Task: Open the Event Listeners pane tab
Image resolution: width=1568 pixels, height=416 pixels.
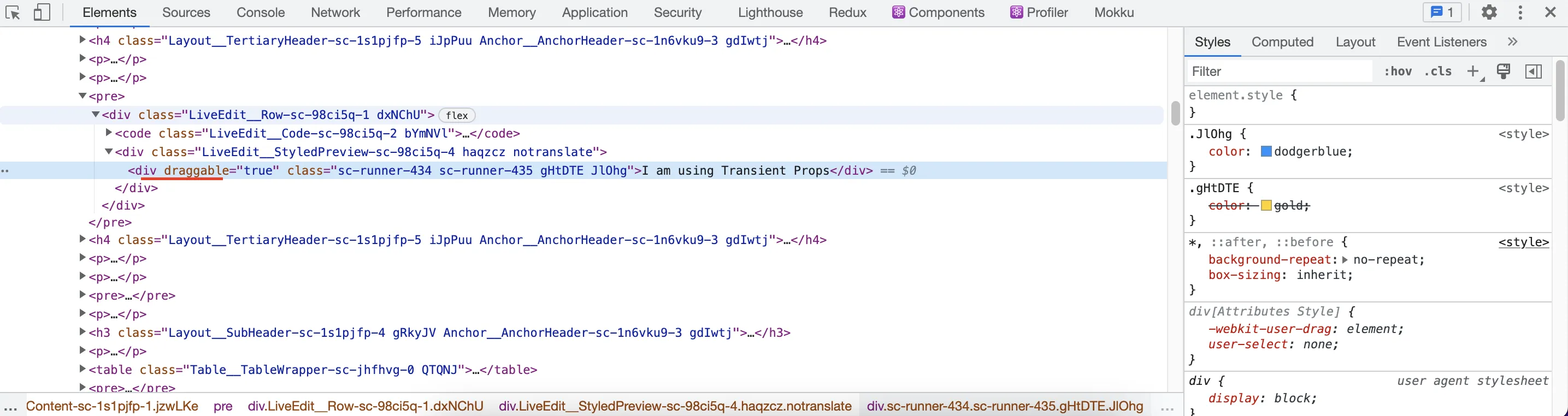Action: pyautogui.click(x=1441, y=42)
